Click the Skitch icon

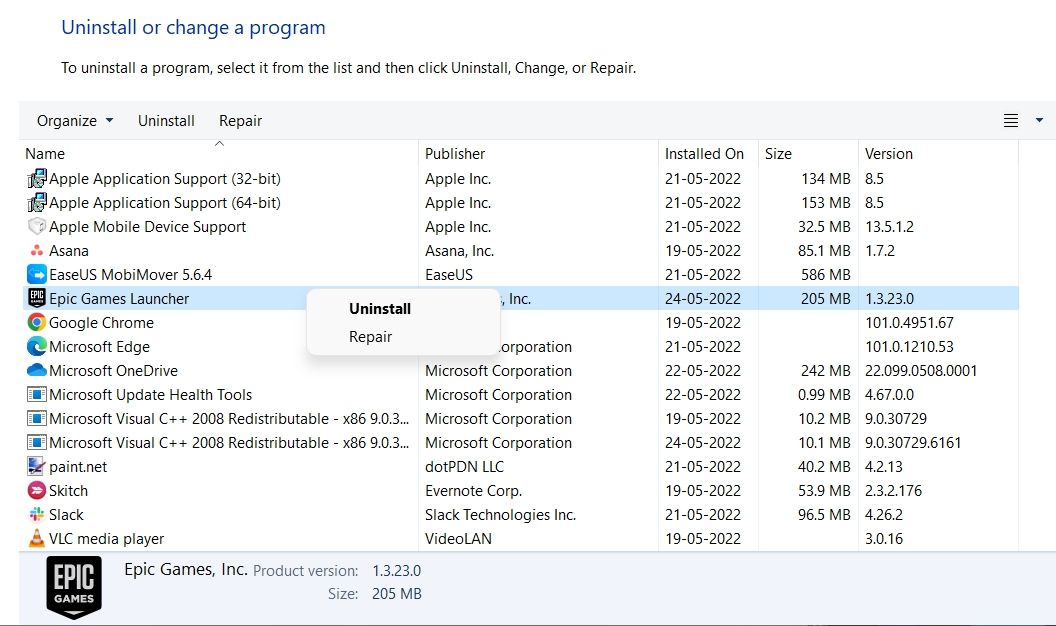click(x=36, y=491)
